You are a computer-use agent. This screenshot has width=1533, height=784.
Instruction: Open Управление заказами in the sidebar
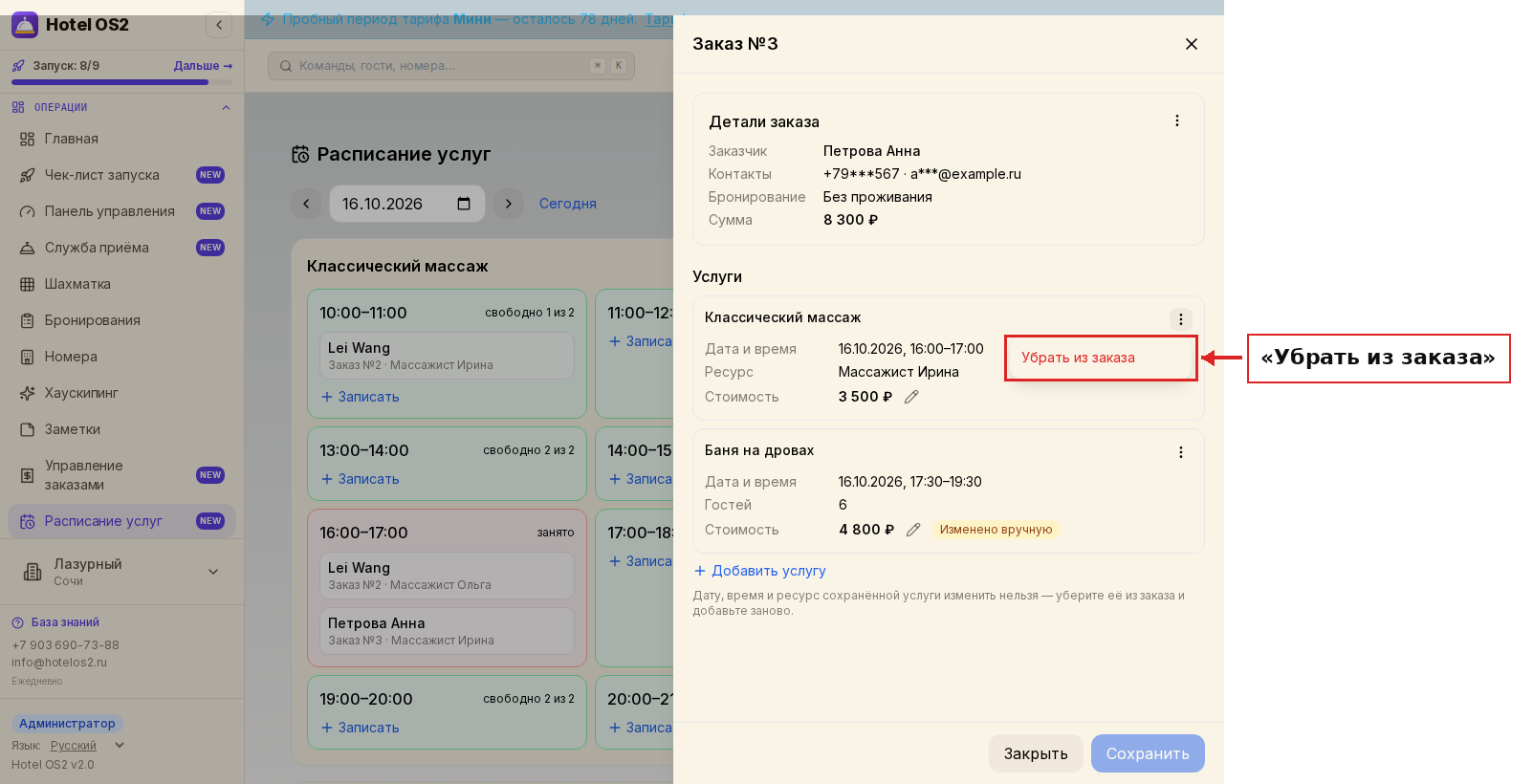(121, 475)
